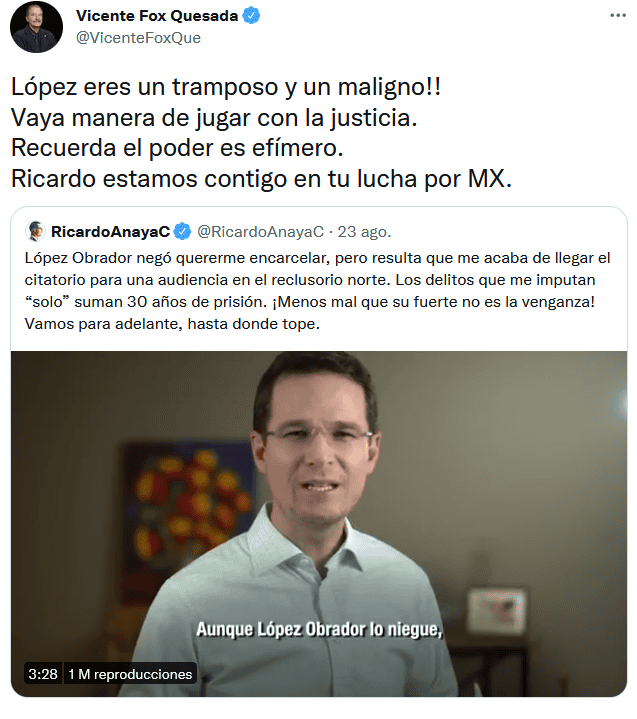Click the tweet line Ricardo estamos contigo
637x719 pixels.
click(x=261, y=178)
